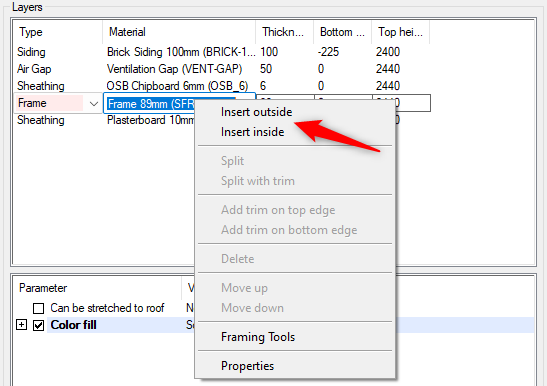The image size is (547, 386).
Task: Open the Frame type dropdown
Action: [x=93, y=104]
